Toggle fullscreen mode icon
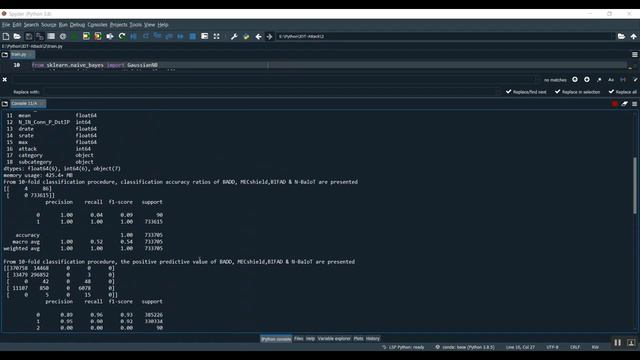640x360 pixels. [x=216, y=36]
